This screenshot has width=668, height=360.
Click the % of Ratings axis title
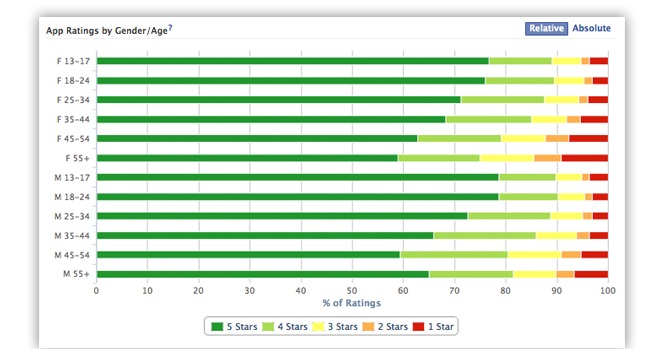pos(351,303)
